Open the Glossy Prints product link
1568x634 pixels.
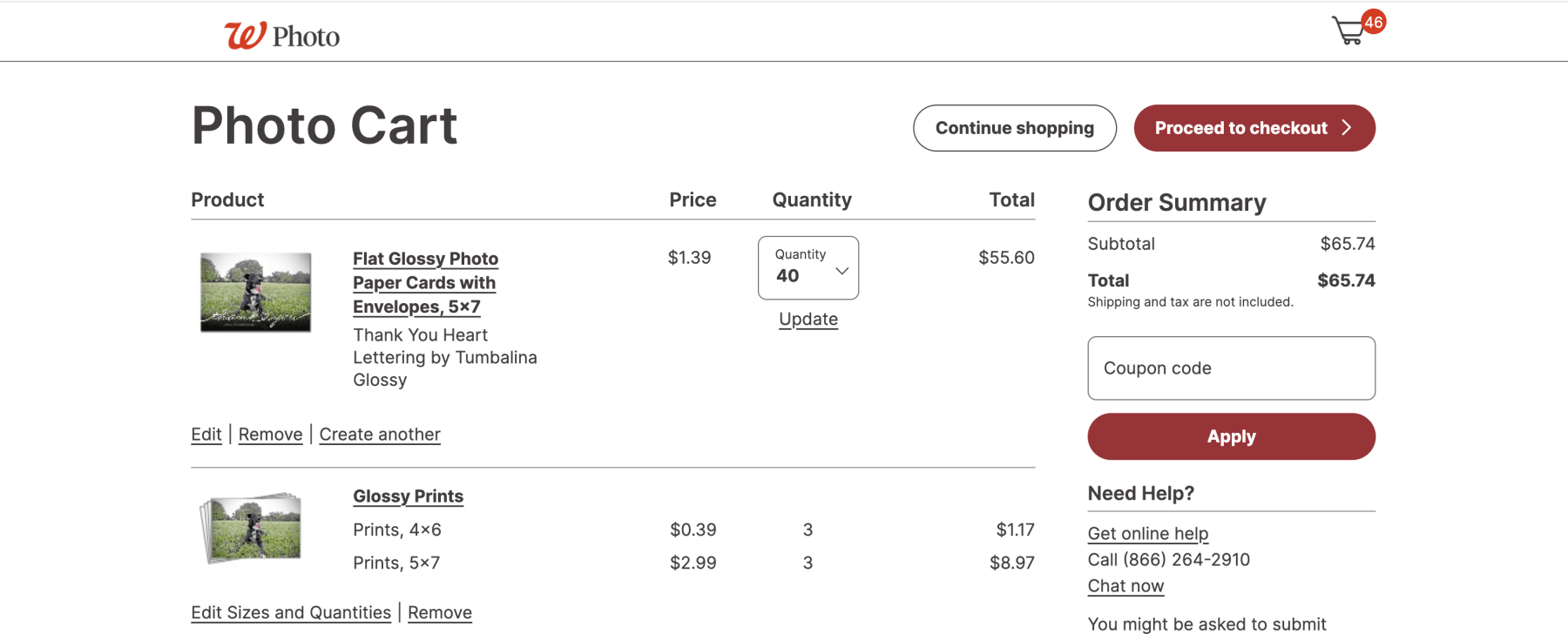[408, 496]
